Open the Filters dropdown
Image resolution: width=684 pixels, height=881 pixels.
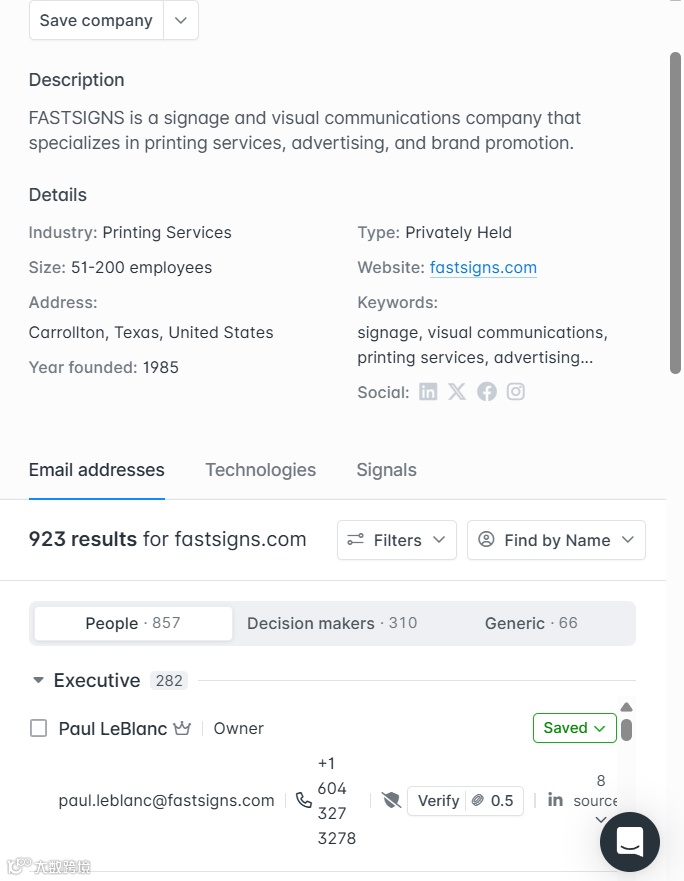(397, 540)
